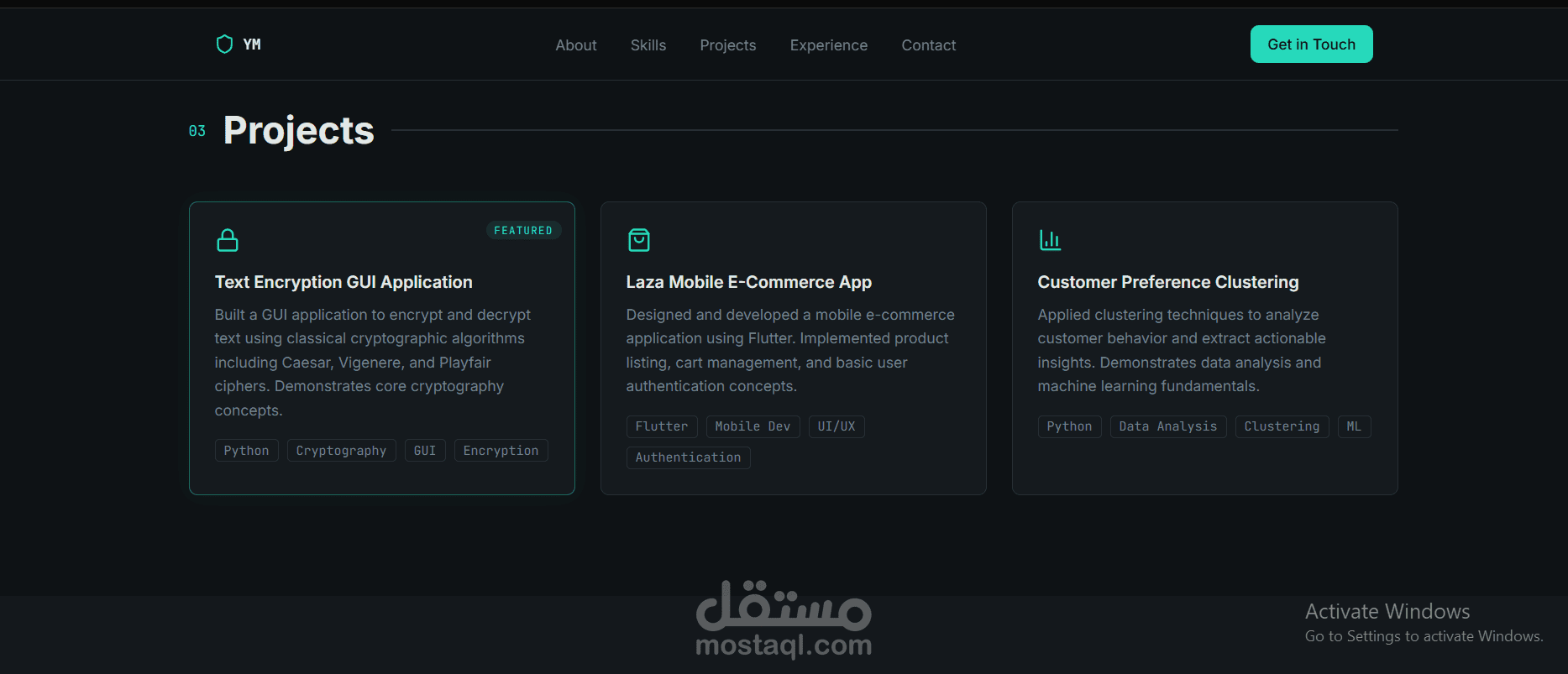Screen dimensions: 1568x674
Task: Click the Authentication tag
Action: pos(689,457)
